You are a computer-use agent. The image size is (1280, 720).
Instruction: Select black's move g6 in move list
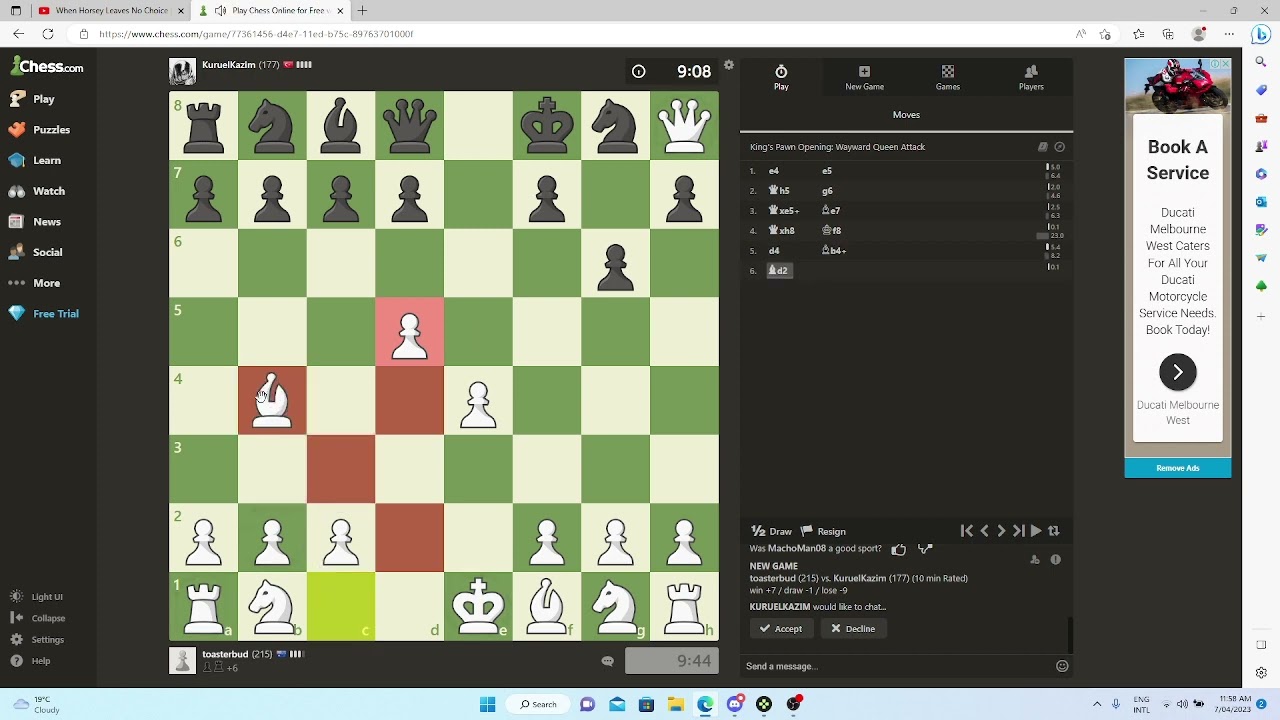(827, 191)
